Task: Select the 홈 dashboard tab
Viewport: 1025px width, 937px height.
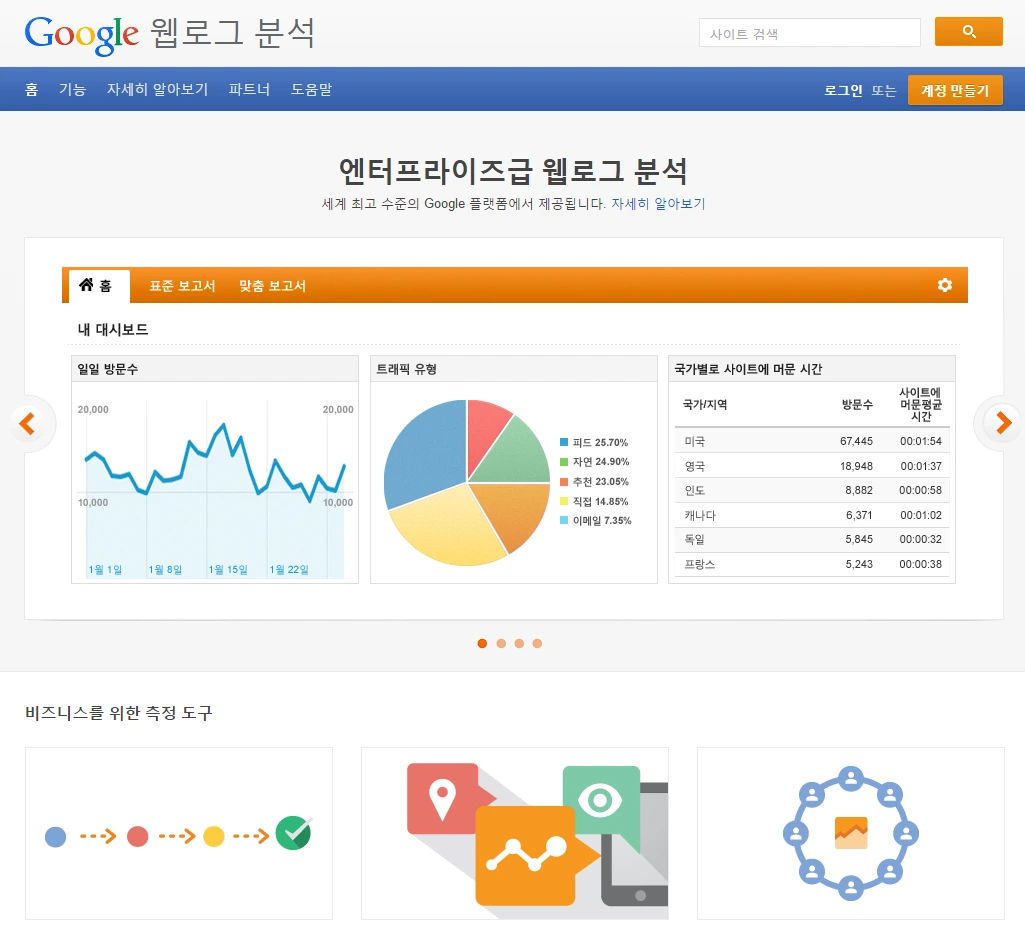Action: [x=99, y=286]
